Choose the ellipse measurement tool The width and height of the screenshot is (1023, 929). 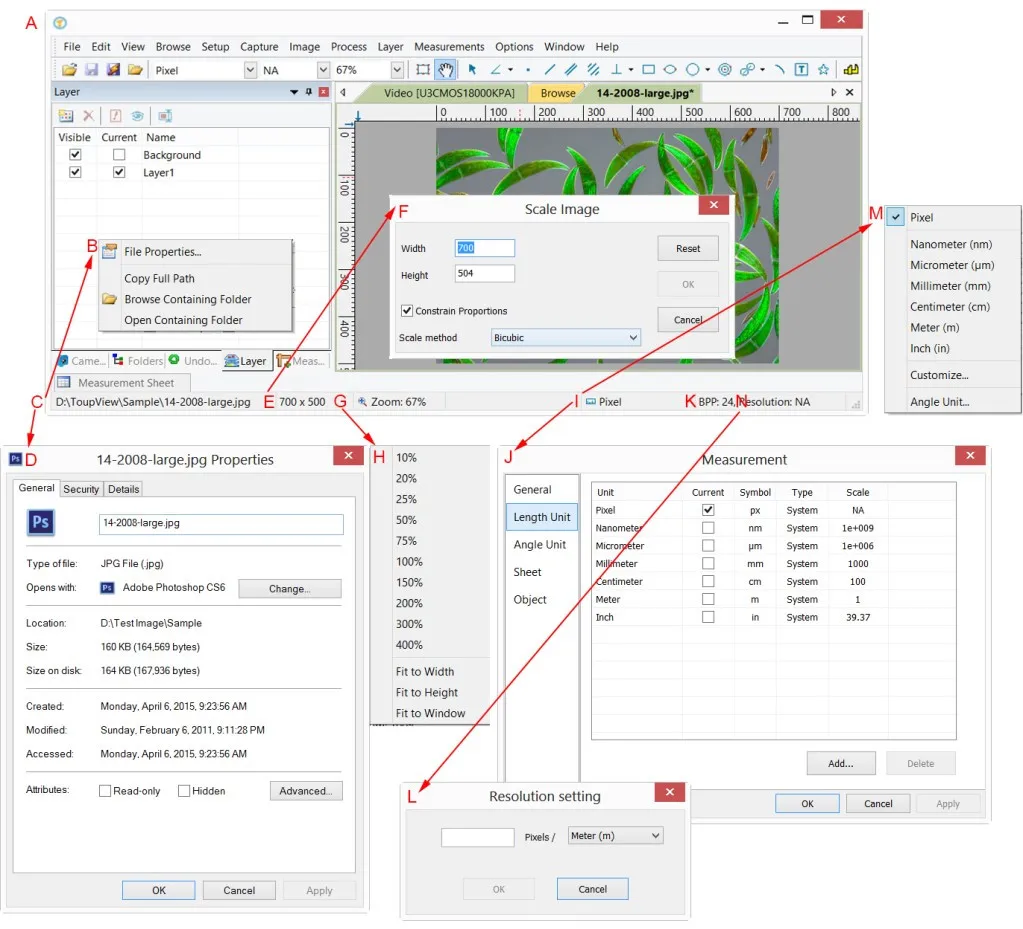pyautogui.click(x=670, y=70)
